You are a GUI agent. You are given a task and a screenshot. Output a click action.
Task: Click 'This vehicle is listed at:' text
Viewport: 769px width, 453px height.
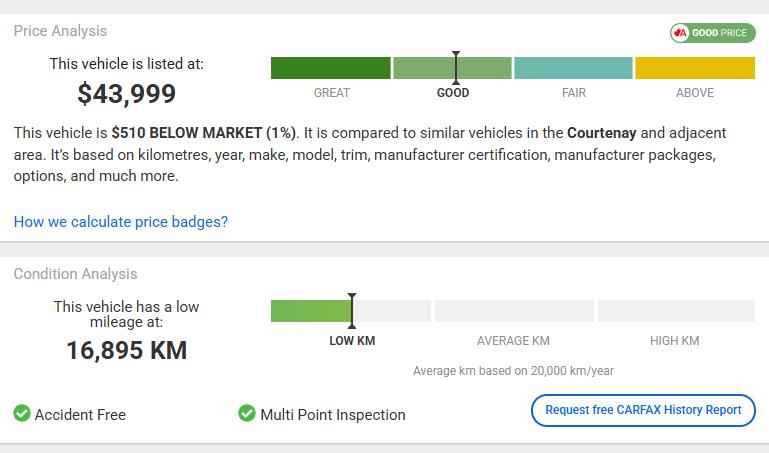tap(127, 64)
